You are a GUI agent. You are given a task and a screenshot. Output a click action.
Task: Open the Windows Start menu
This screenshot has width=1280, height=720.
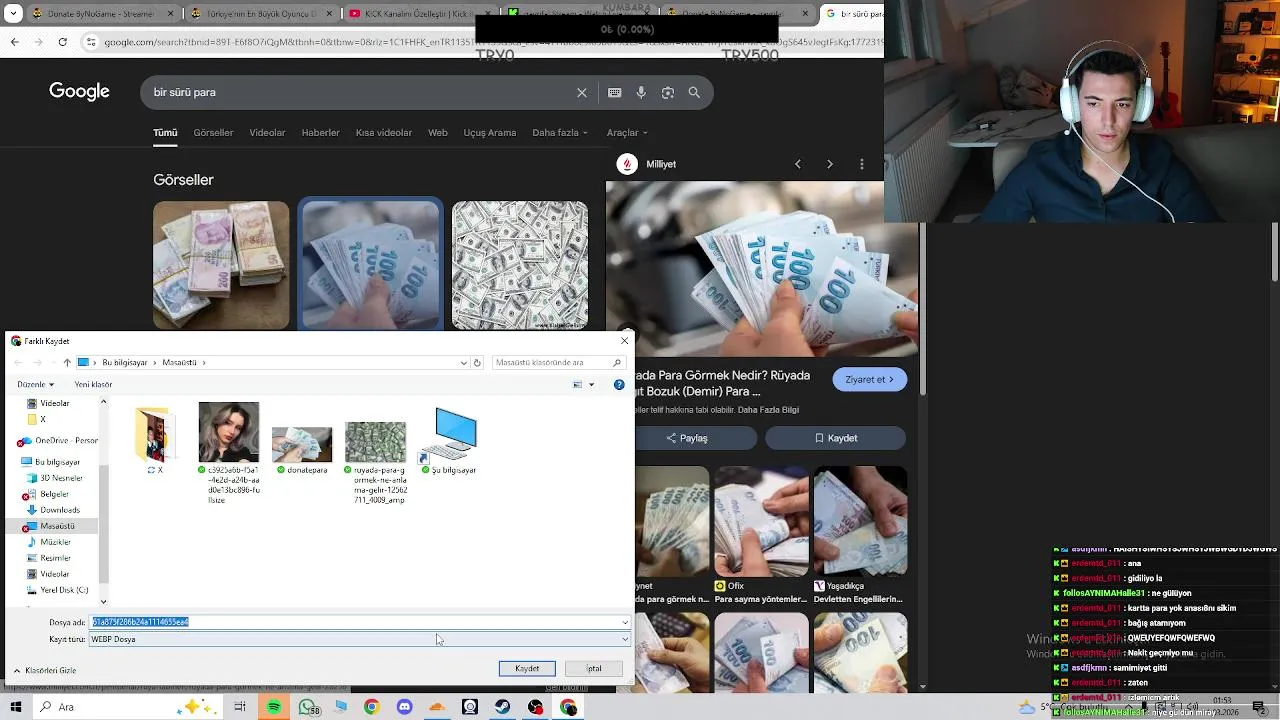click(16, 707)
